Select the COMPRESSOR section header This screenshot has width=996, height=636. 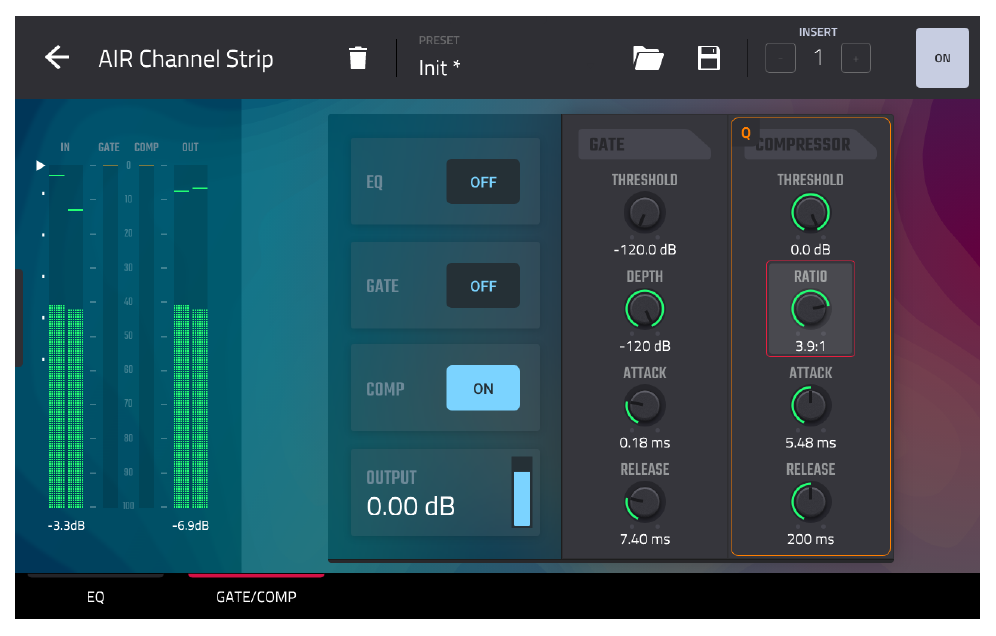pos(810,144)
